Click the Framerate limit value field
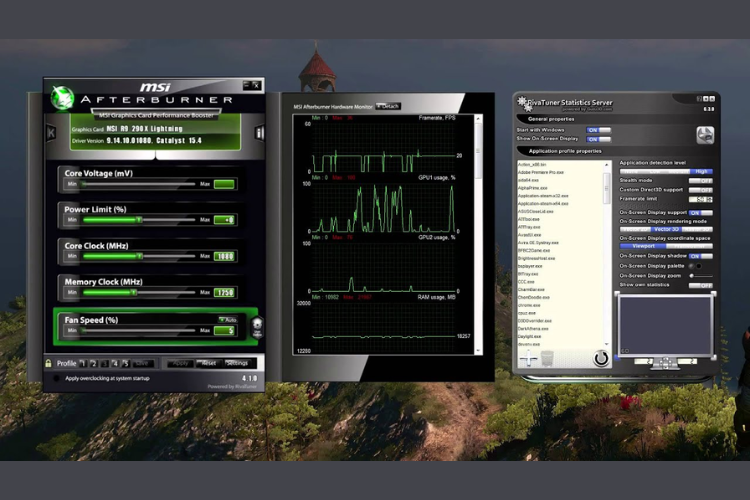 [x=701, y=199]
